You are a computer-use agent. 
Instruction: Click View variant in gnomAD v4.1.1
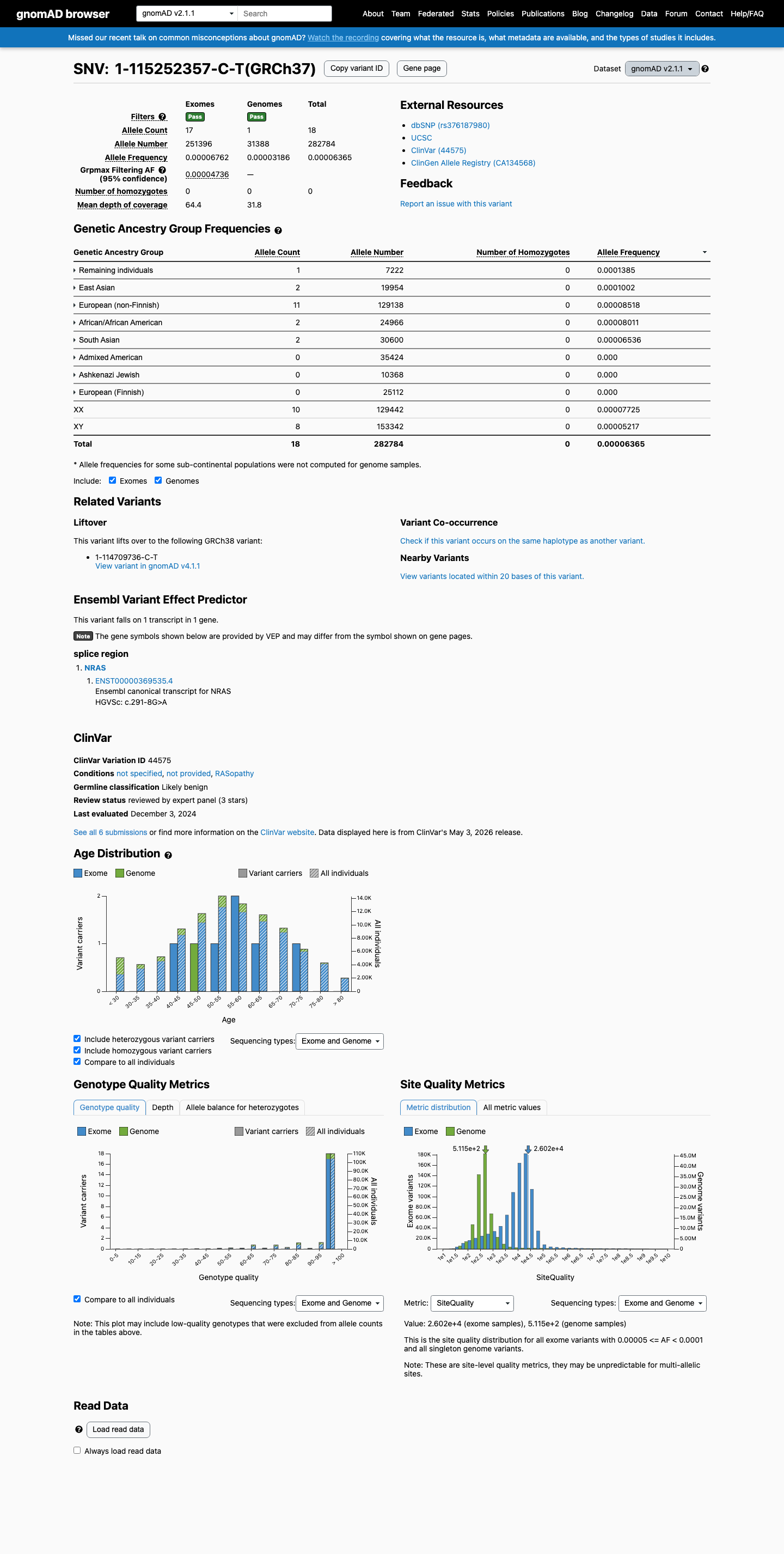(148, 566)
